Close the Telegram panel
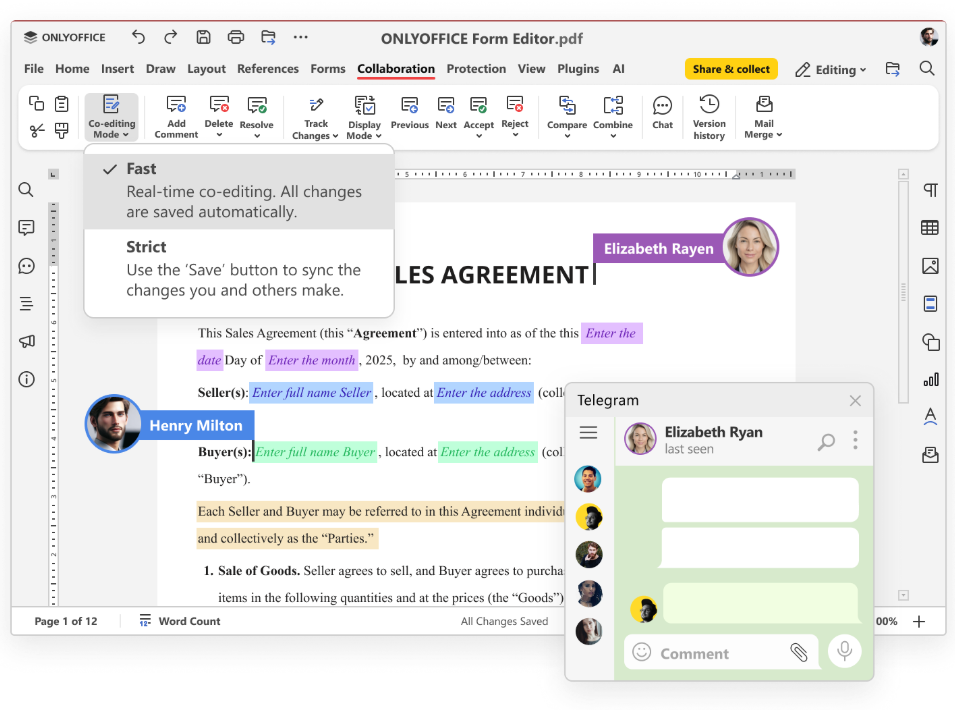 pos(855,400)
